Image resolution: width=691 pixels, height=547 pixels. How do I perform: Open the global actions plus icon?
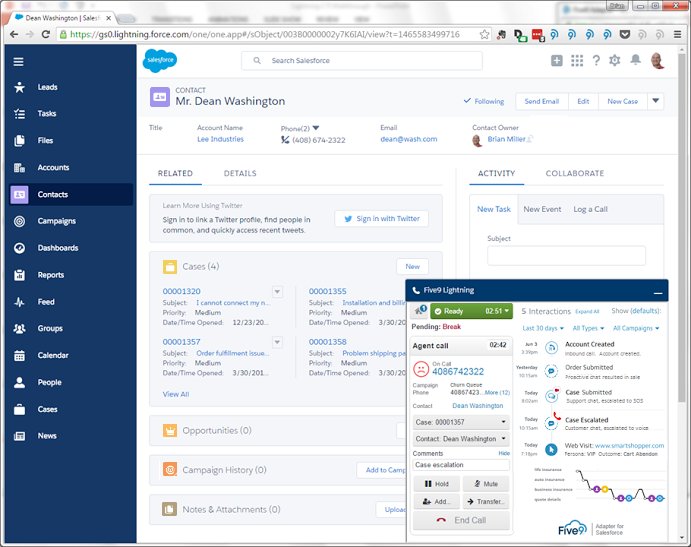click(x=557, y=60)
